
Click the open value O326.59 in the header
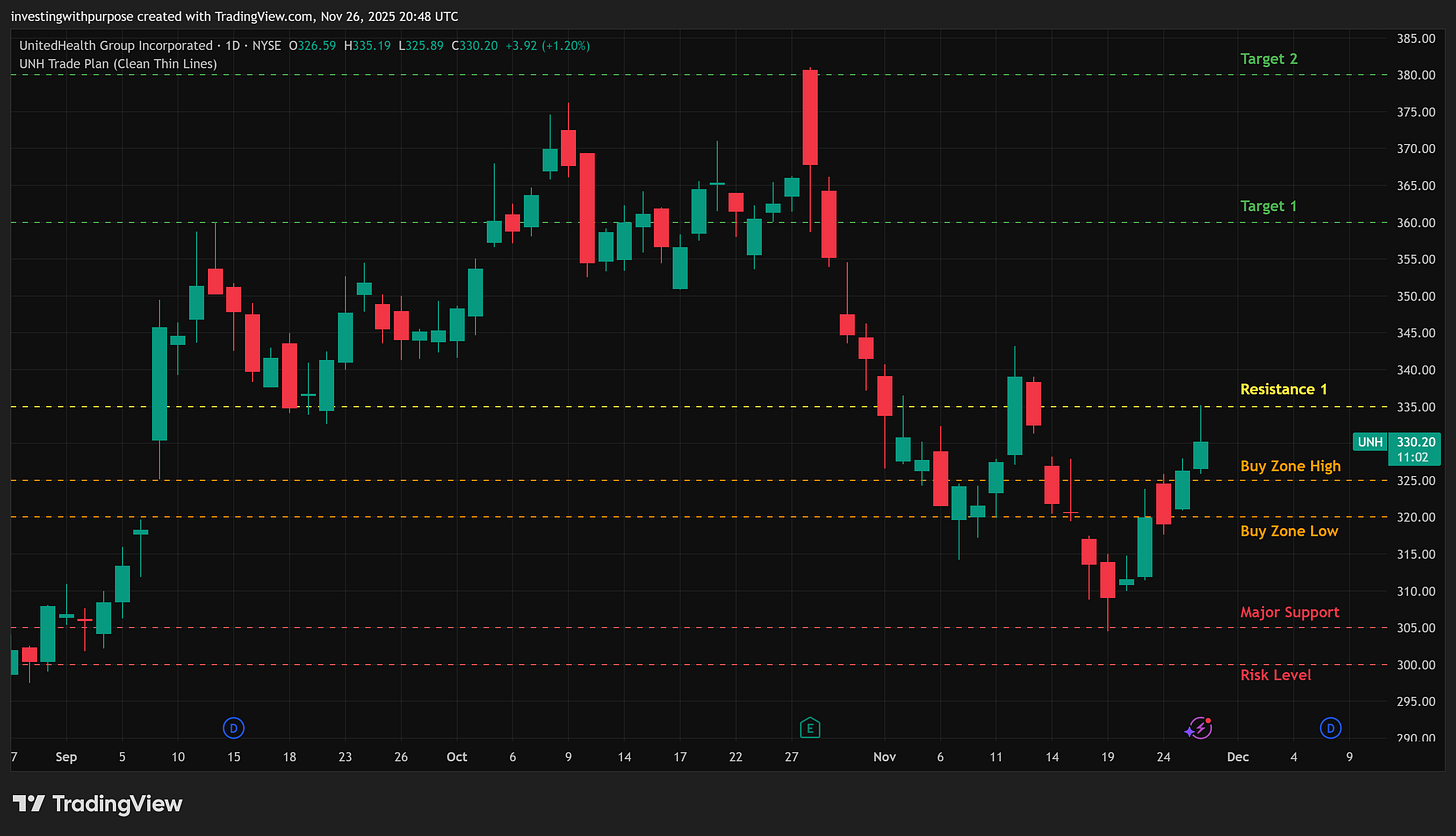point(314,46)
